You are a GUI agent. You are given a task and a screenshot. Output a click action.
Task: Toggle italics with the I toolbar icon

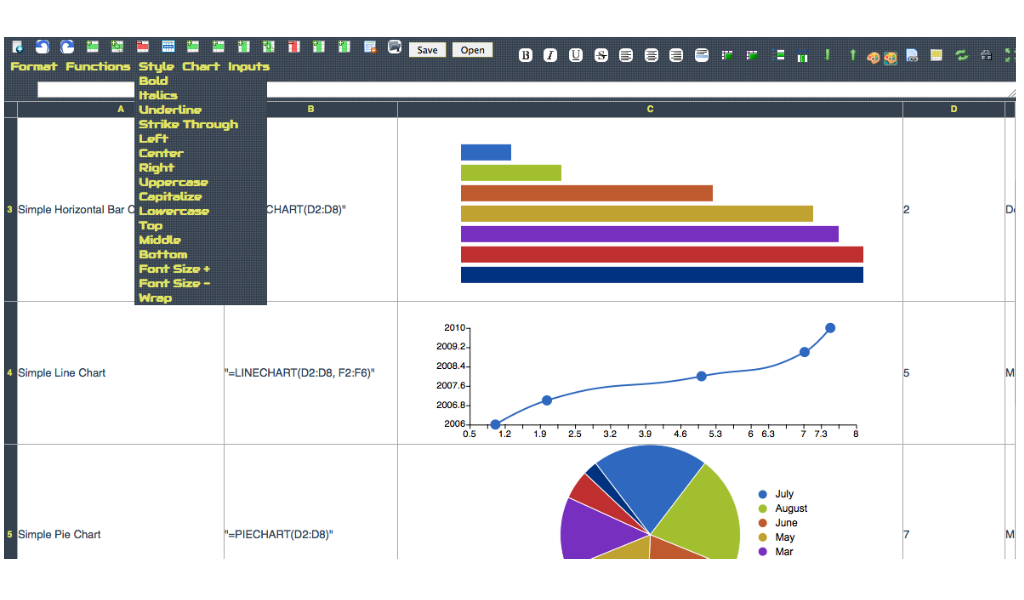[551, 55]
